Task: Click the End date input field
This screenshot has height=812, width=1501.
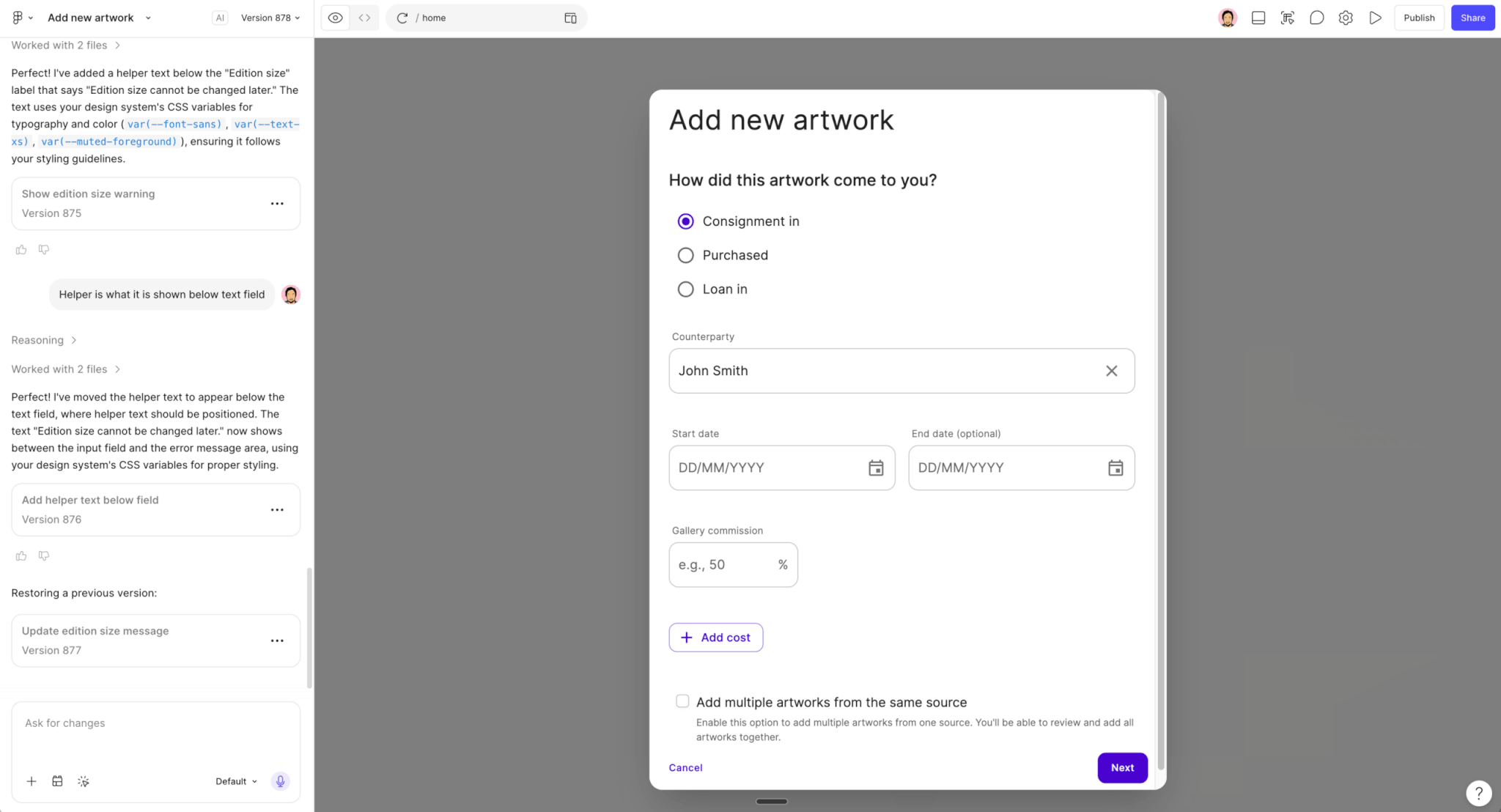Action: tap(1021, 468)
